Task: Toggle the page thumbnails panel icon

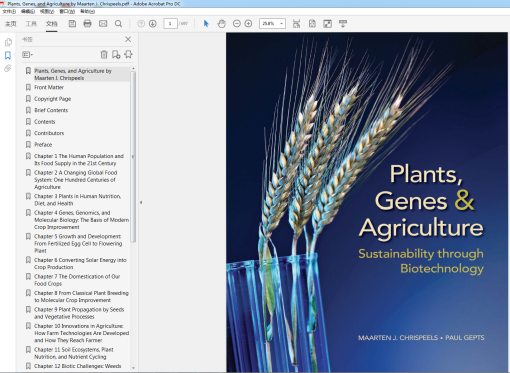Action: (x=8, y=42)
